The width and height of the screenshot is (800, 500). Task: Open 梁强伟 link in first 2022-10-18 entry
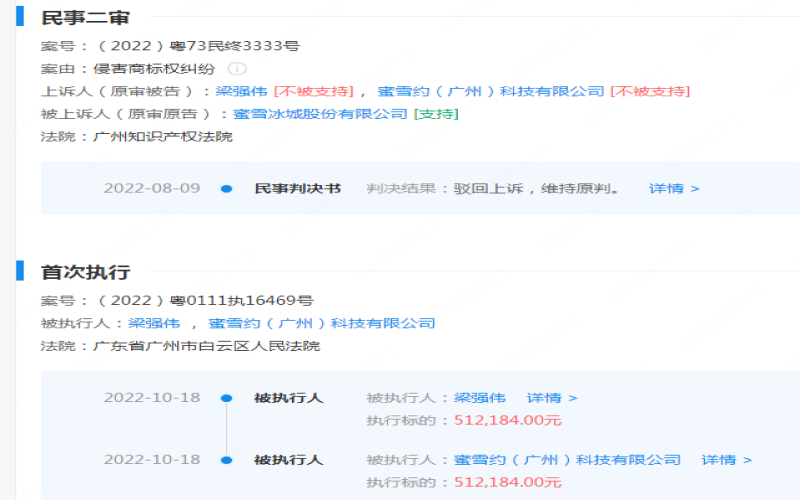pyautogui.click(x=480, y=397)
